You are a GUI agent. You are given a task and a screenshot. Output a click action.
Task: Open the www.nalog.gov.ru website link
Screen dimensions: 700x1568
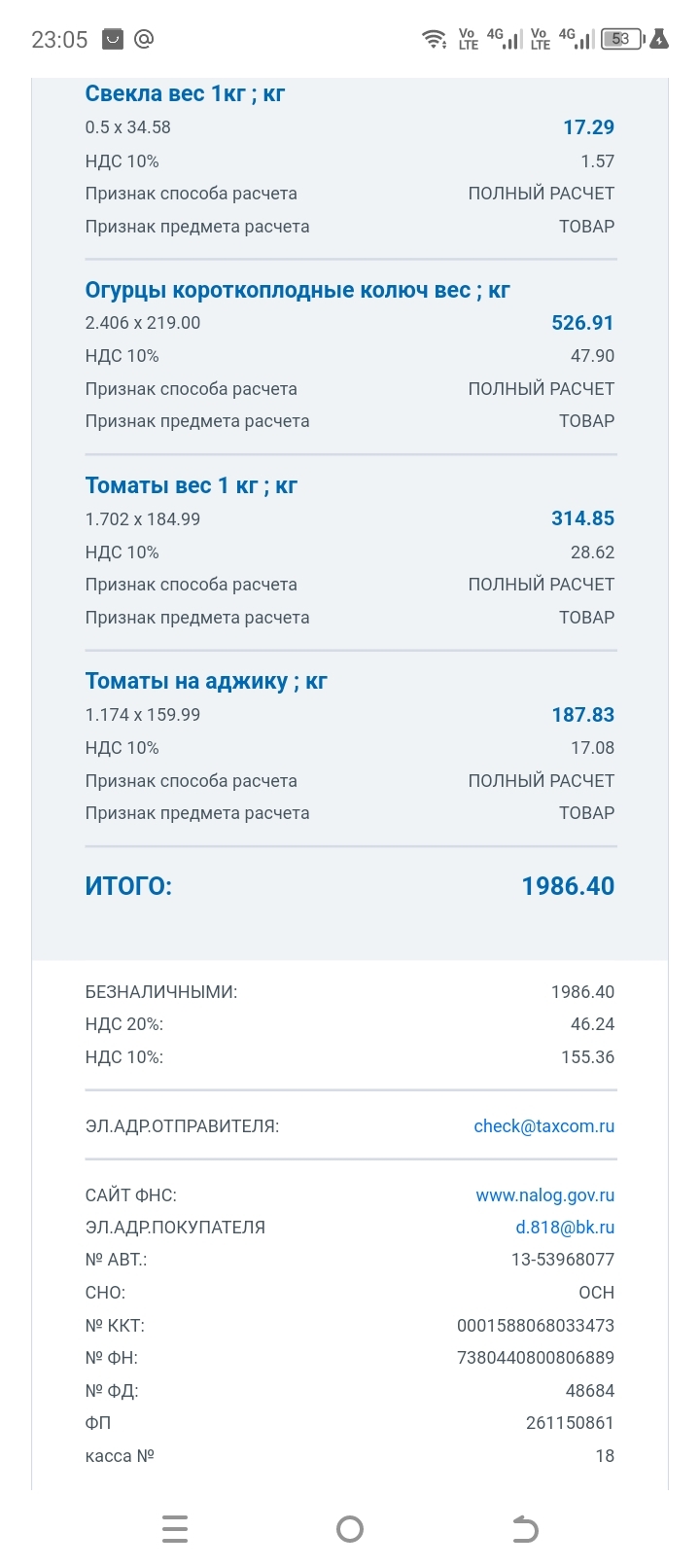point(544,1195)
